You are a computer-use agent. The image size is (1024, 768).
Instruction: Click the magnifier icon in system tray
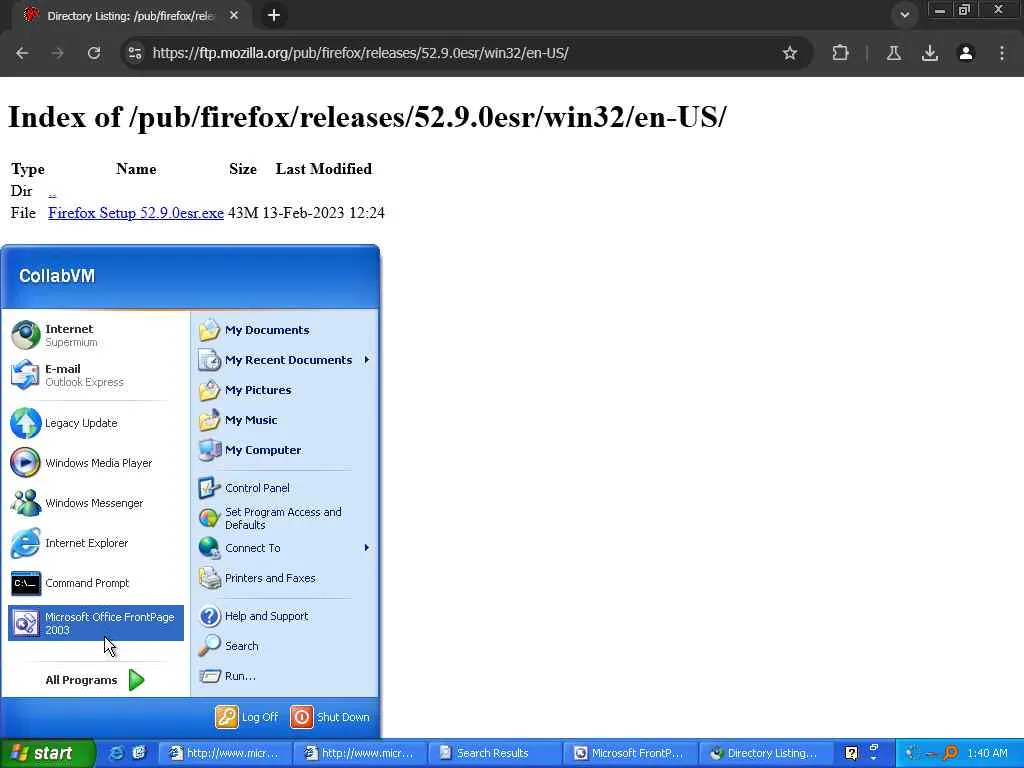[x=952, y=753]
